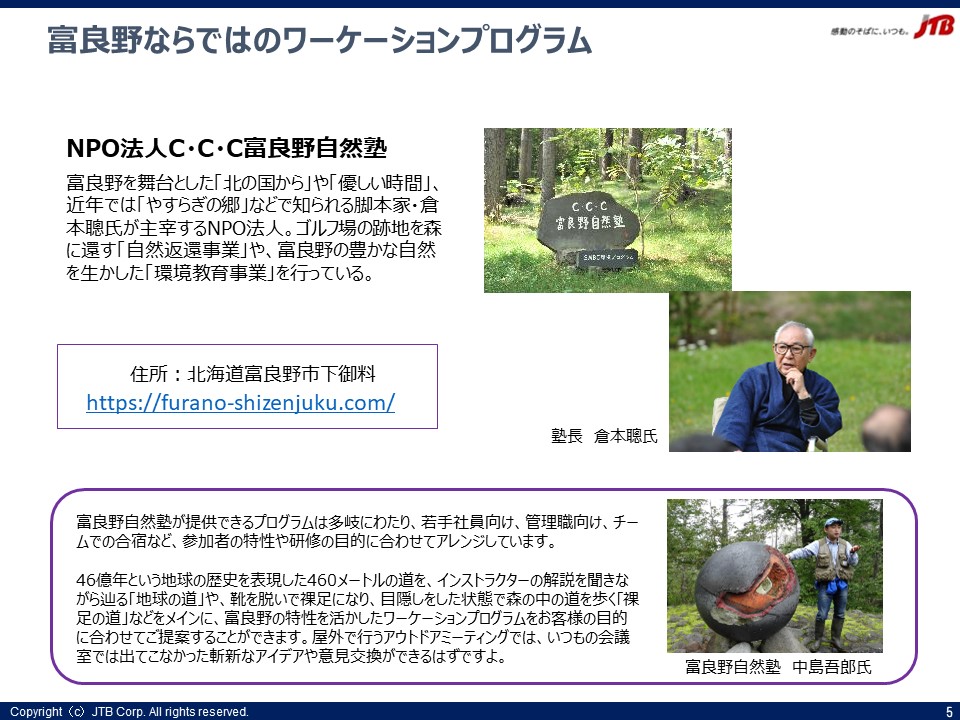This screenshot has width=960, height=720.
Task: Select the stone monument forest photo
Action: 607,209
